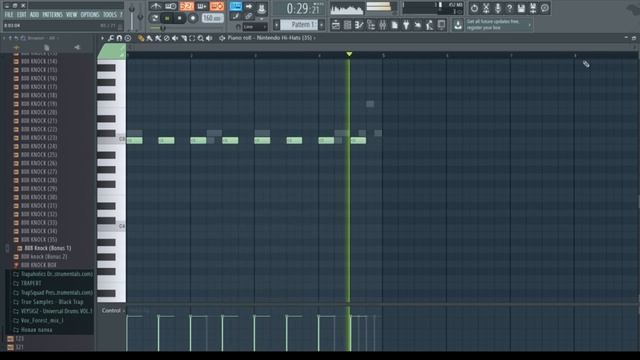Click the updates registration news text
Viewport: 640px width, 360px height.
(x=493, y=24)
